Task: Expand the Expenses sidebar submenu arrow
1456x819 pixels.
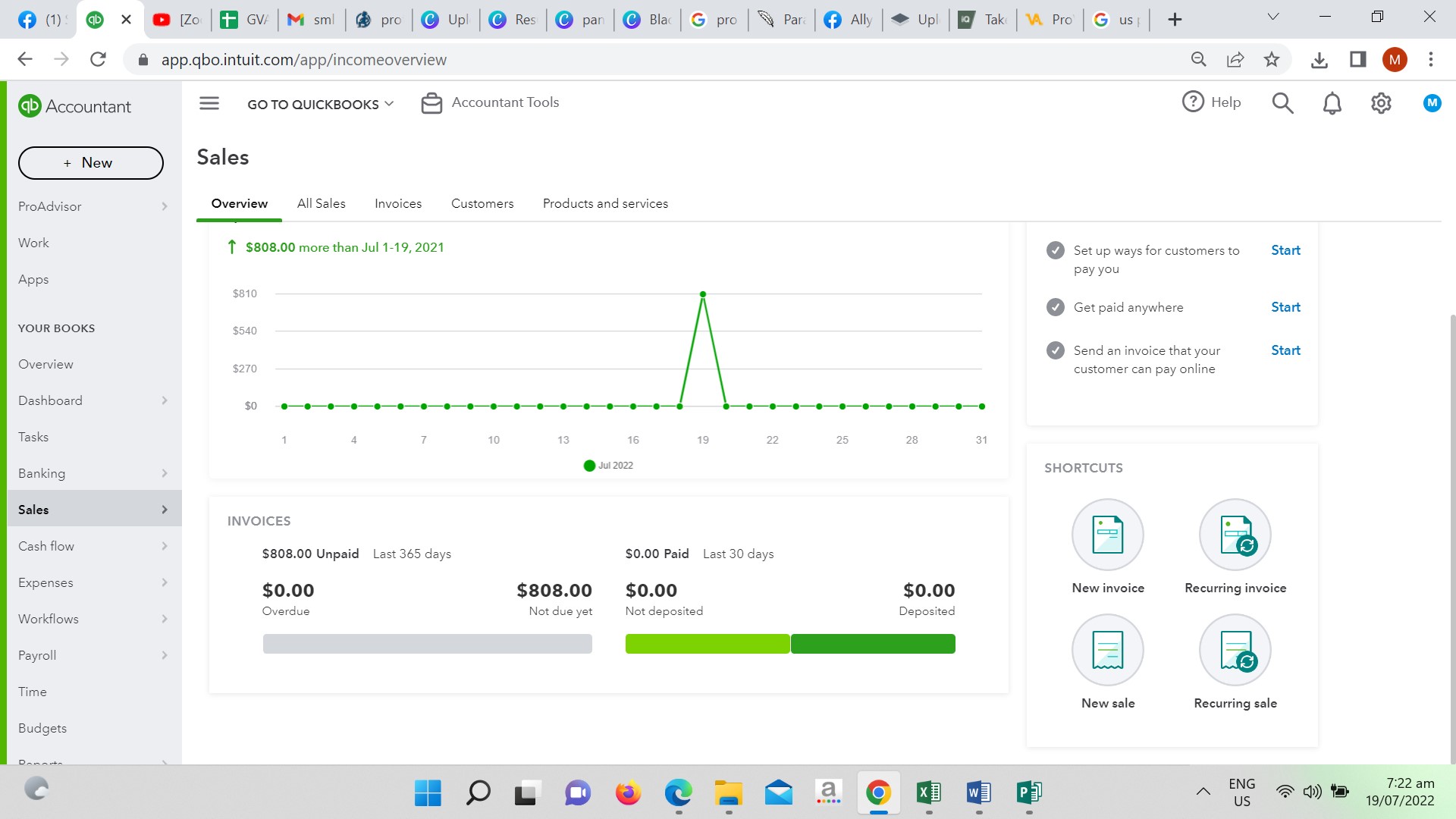Action: [165, 582]
